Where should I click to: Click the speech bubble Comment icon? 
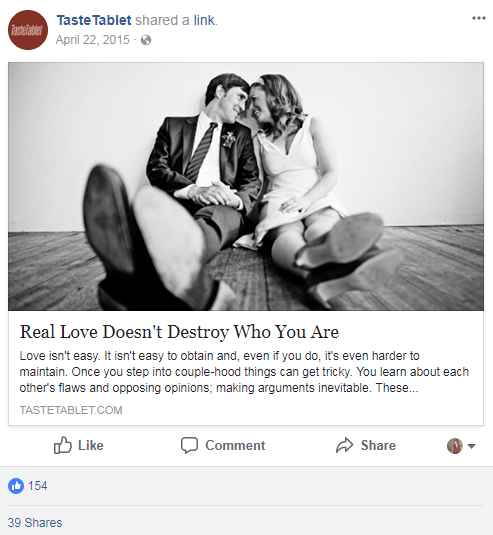click(x=189, y=445)
